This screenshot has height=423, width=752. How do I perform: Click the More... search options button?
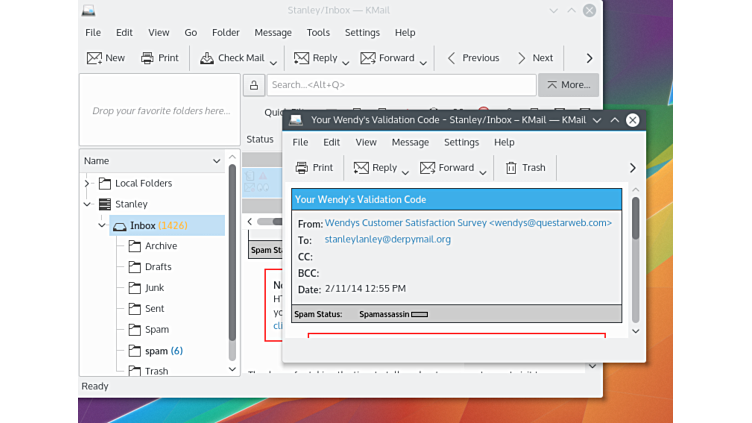click(568, 85)
